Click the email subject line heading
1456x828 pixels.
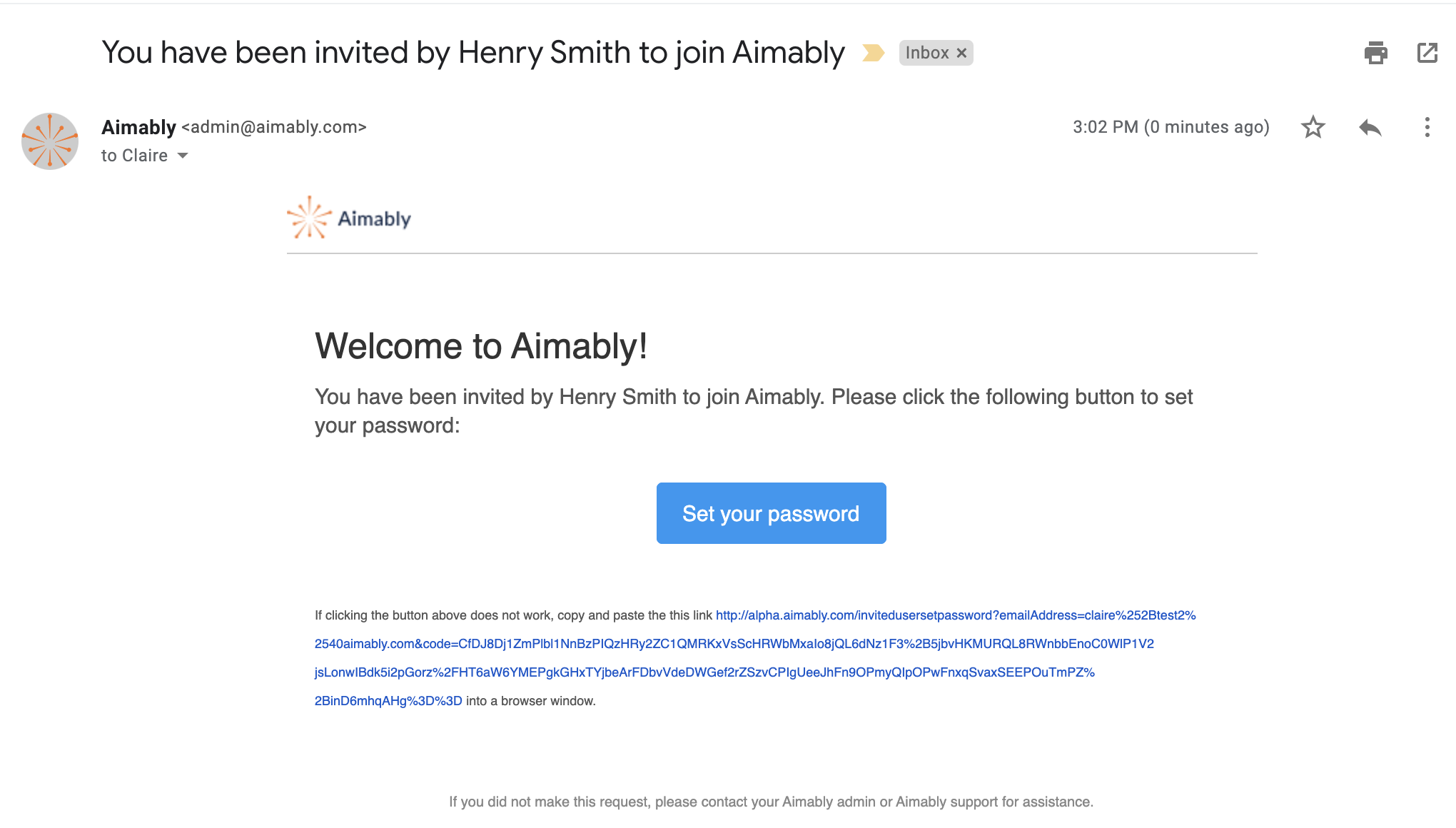point(473,53)
